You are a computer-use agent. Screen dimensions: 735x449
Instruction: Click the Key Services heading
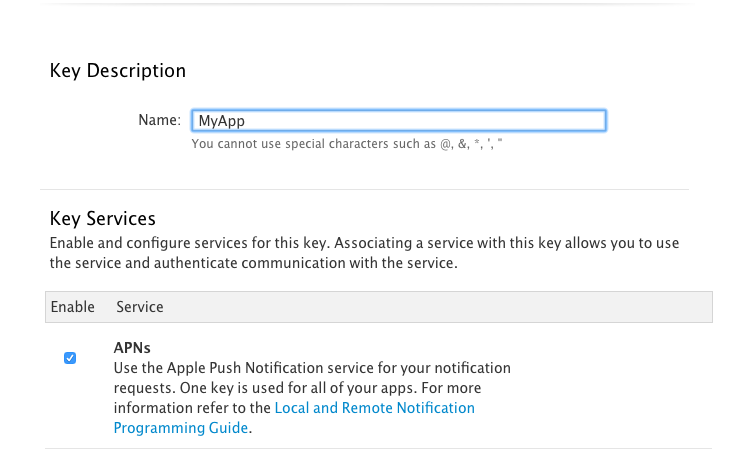click(x=103, y=219)
